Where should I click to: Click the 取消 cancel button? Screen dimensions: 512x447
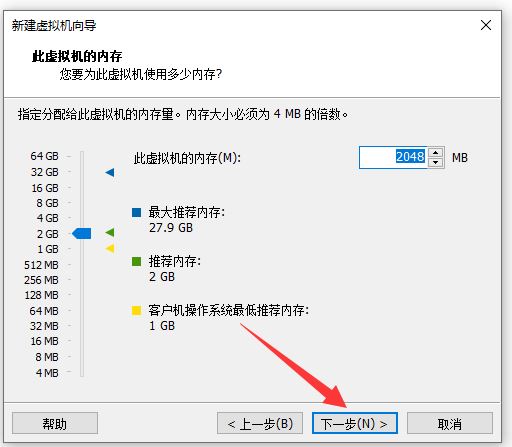[x=450, y=423]
